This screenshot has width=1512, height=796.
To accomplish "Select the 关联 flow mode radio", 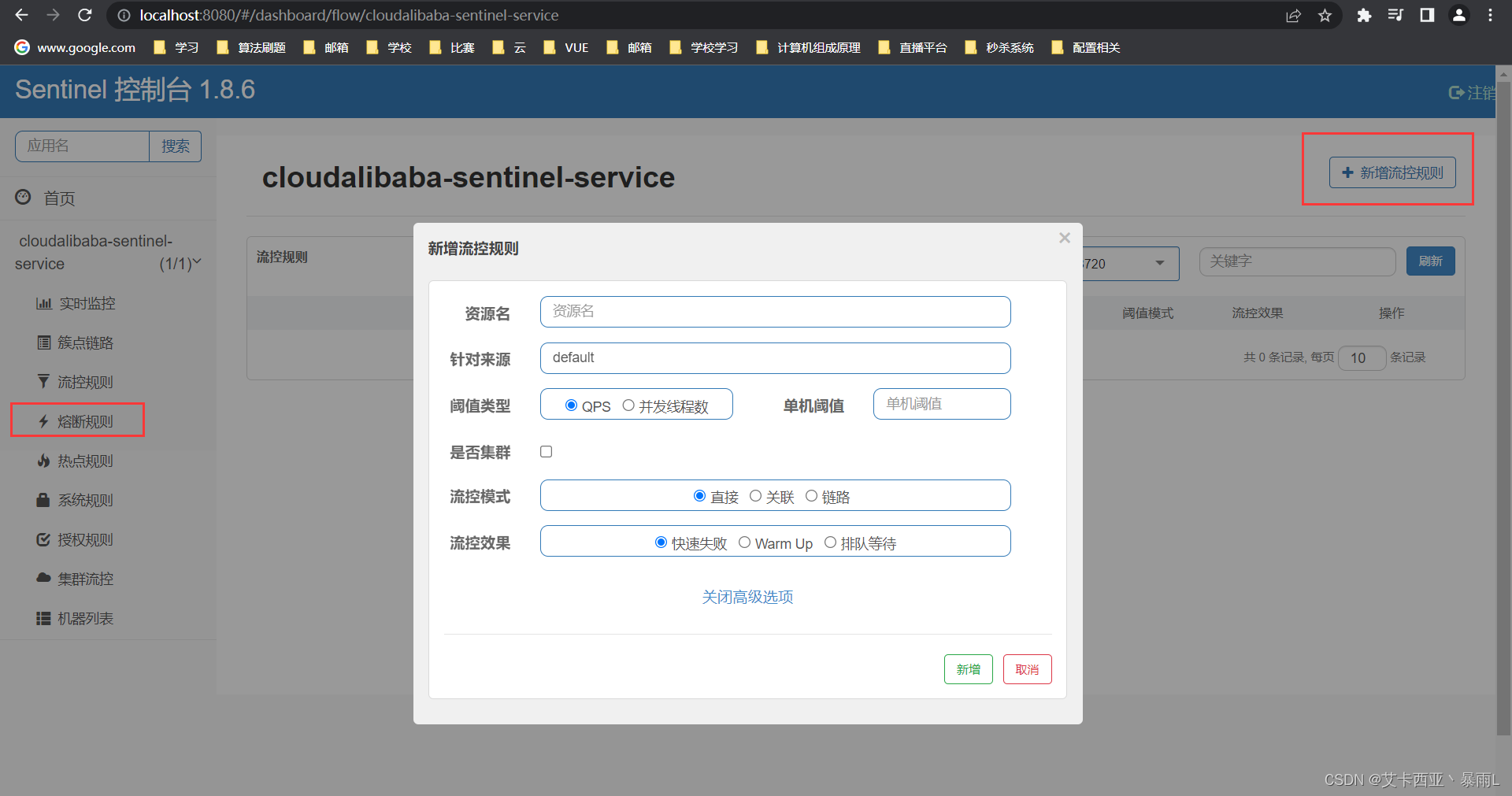I will 755,496.
